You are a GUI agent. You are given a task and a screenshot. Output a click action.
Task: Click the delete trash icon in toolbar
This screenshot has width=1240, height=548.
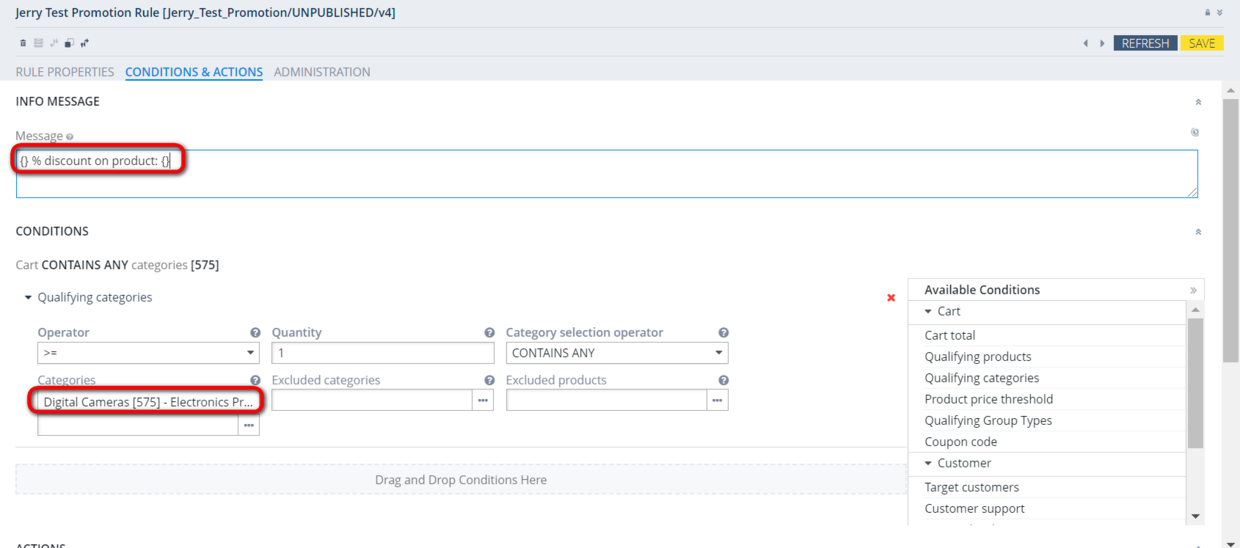pos(23,43)
